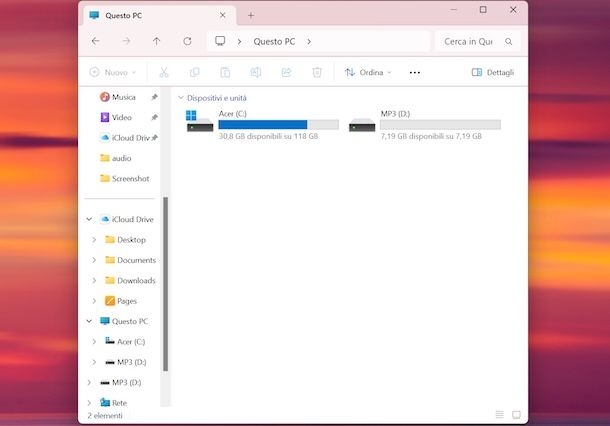Close the Questo PC tab
The height and width of the screenshot is (426, 610).
[x=223, y=15]
